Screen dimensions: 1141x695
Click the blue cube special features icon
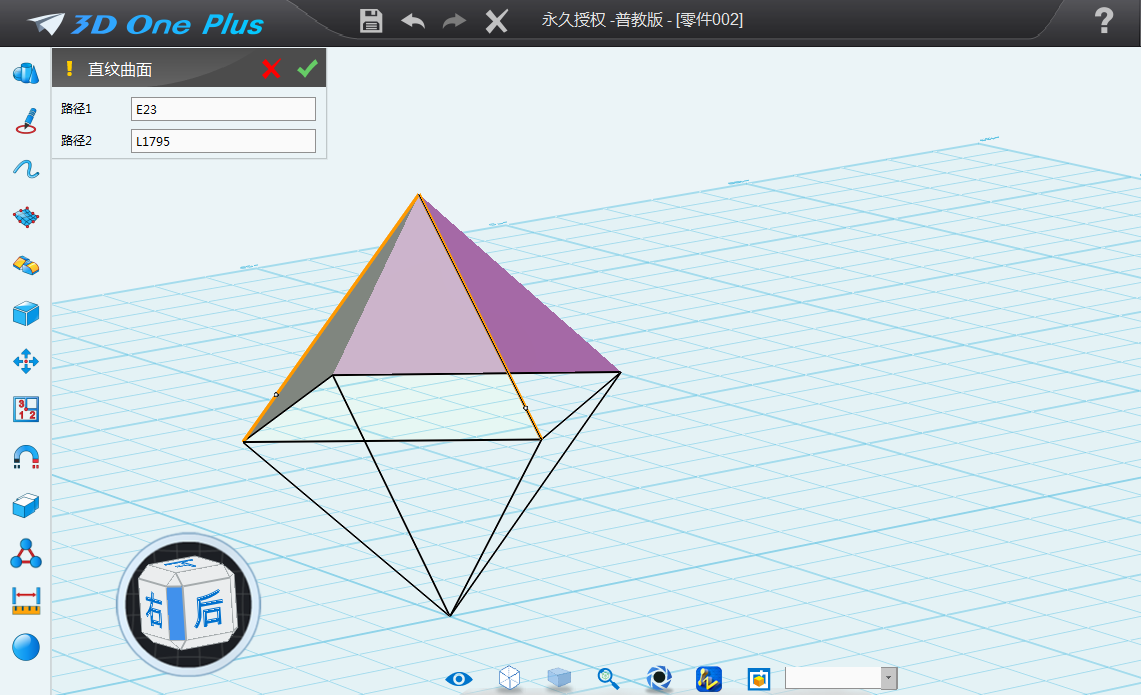tap(25, 314)
